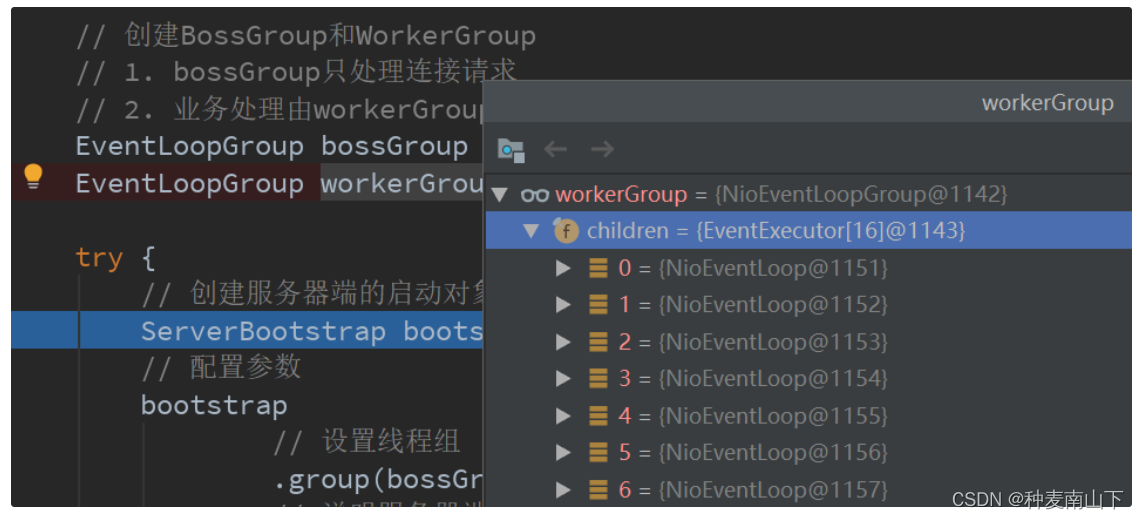
Task: Click the array element icon for index 2
Action: [598, 342]
